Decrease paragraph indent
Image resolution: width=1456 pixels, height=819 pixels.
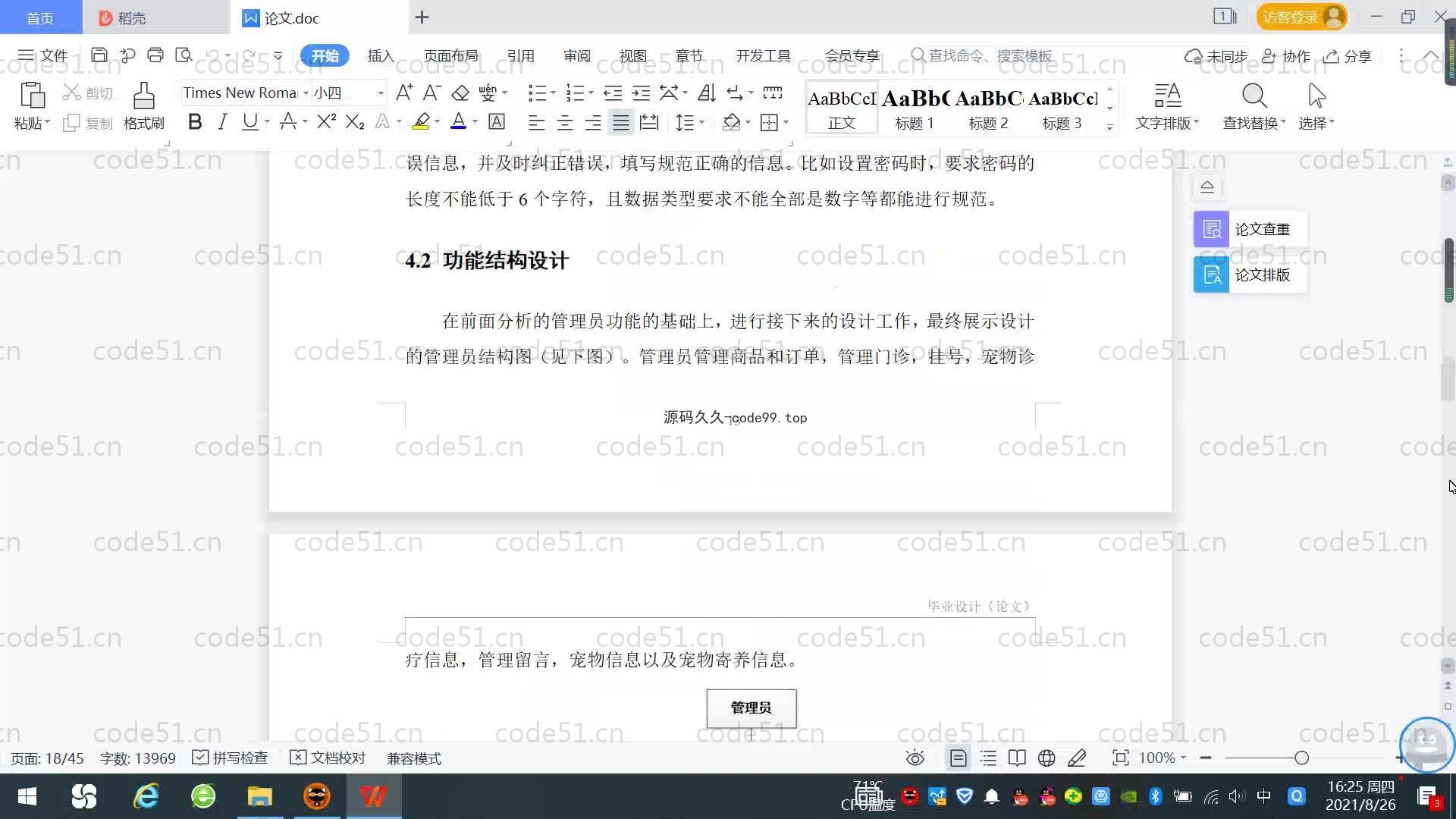[x=613, y=93]
